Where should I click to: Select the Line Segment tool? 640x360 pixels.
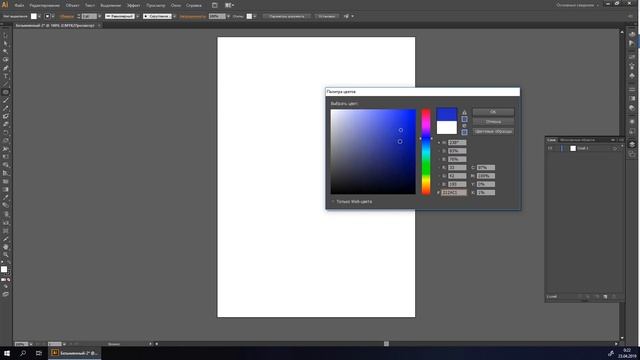click(x=5, y=84)
